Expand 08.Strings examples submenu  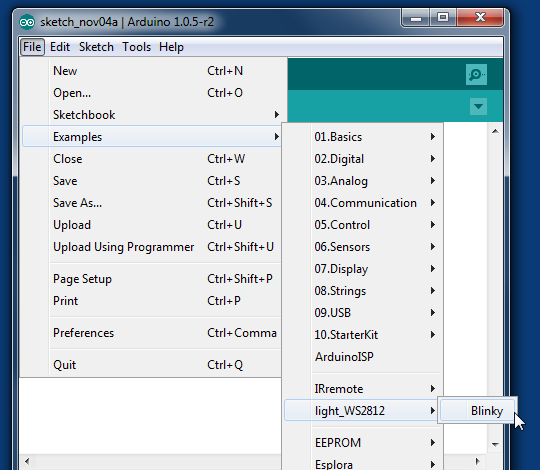363,291
